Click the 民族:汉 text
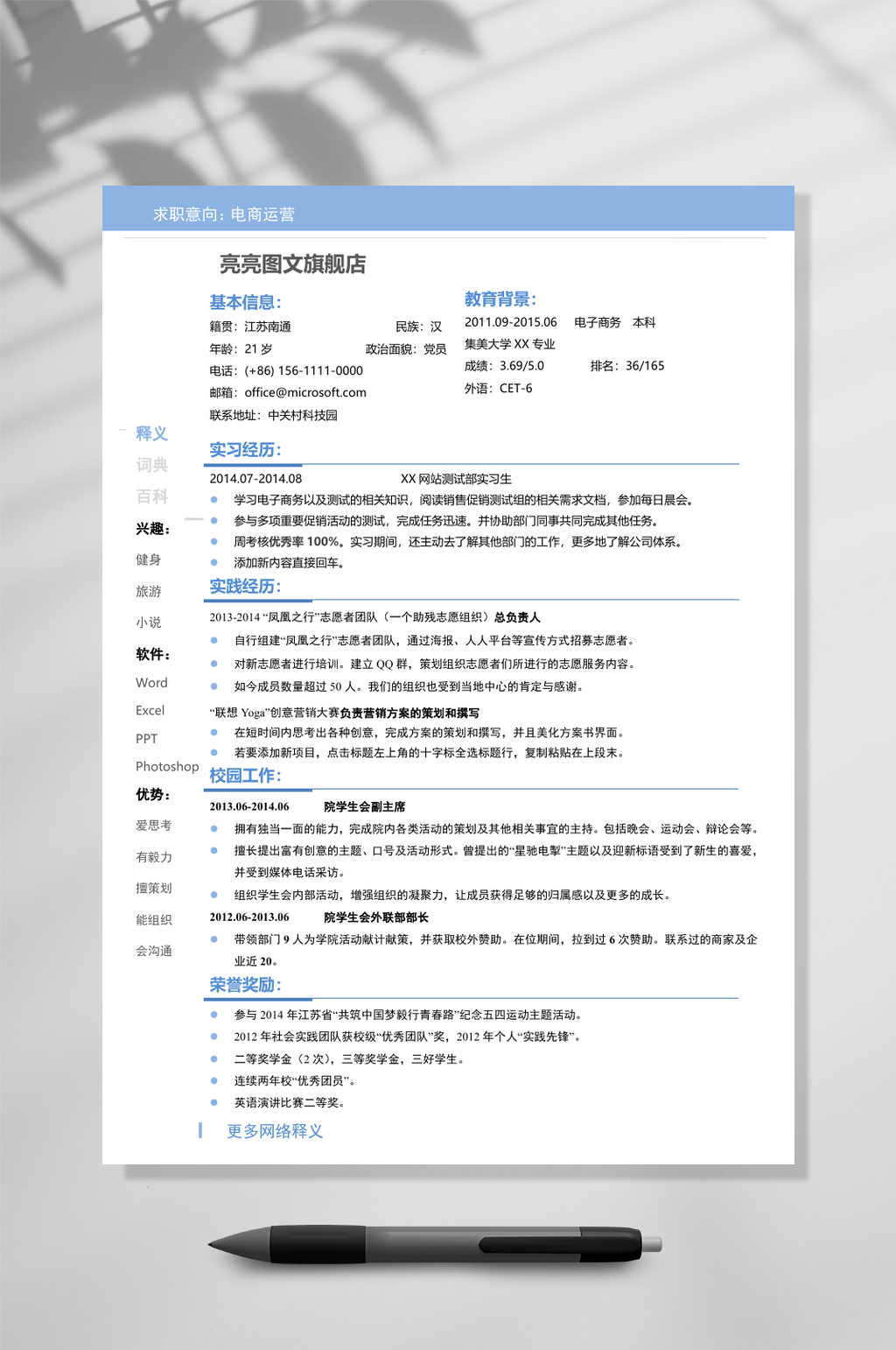This screenshot has width=896, height=1350. tap(418, 327)
